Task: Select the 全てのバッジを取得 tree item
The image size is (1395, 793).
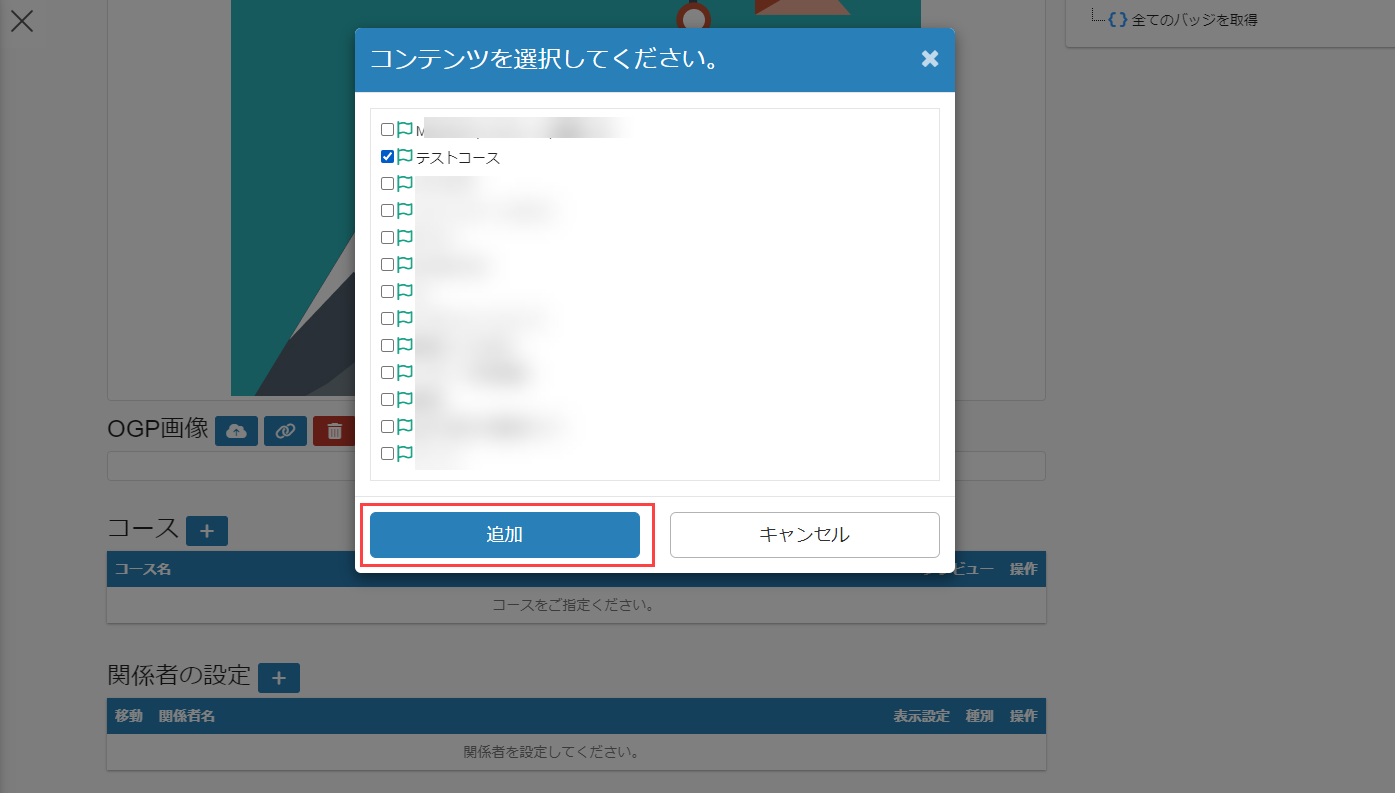Action: (x=1194, y=19)
